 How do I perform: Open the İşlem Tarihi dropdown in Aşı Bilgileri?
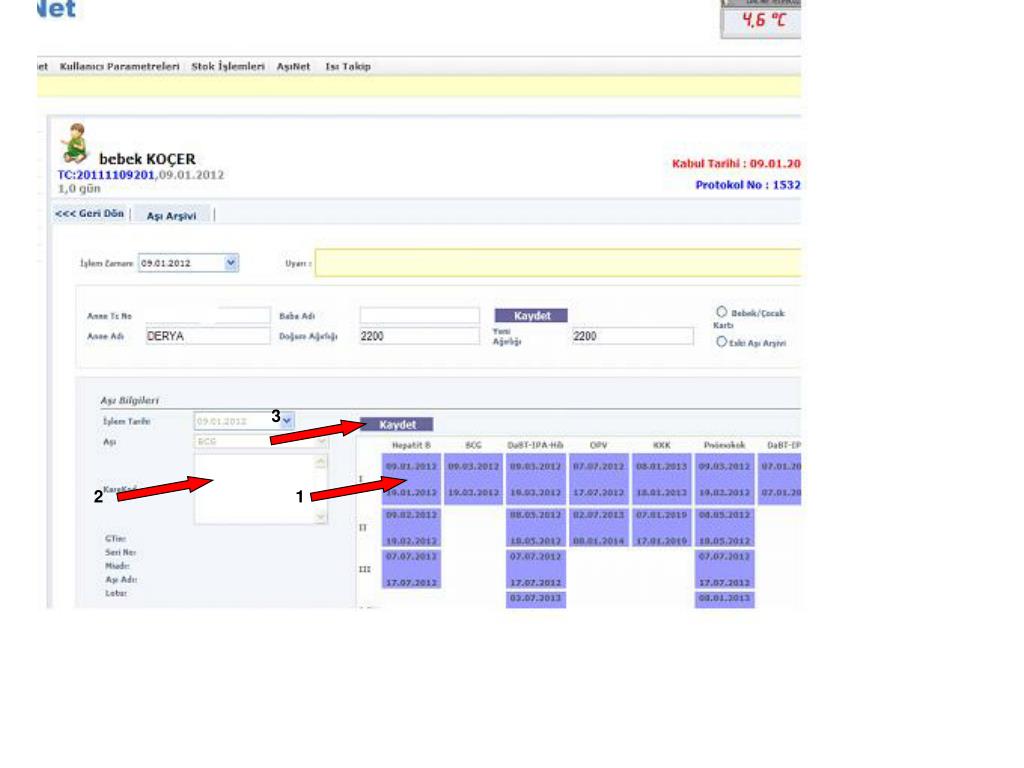click(x=287, y=421)
